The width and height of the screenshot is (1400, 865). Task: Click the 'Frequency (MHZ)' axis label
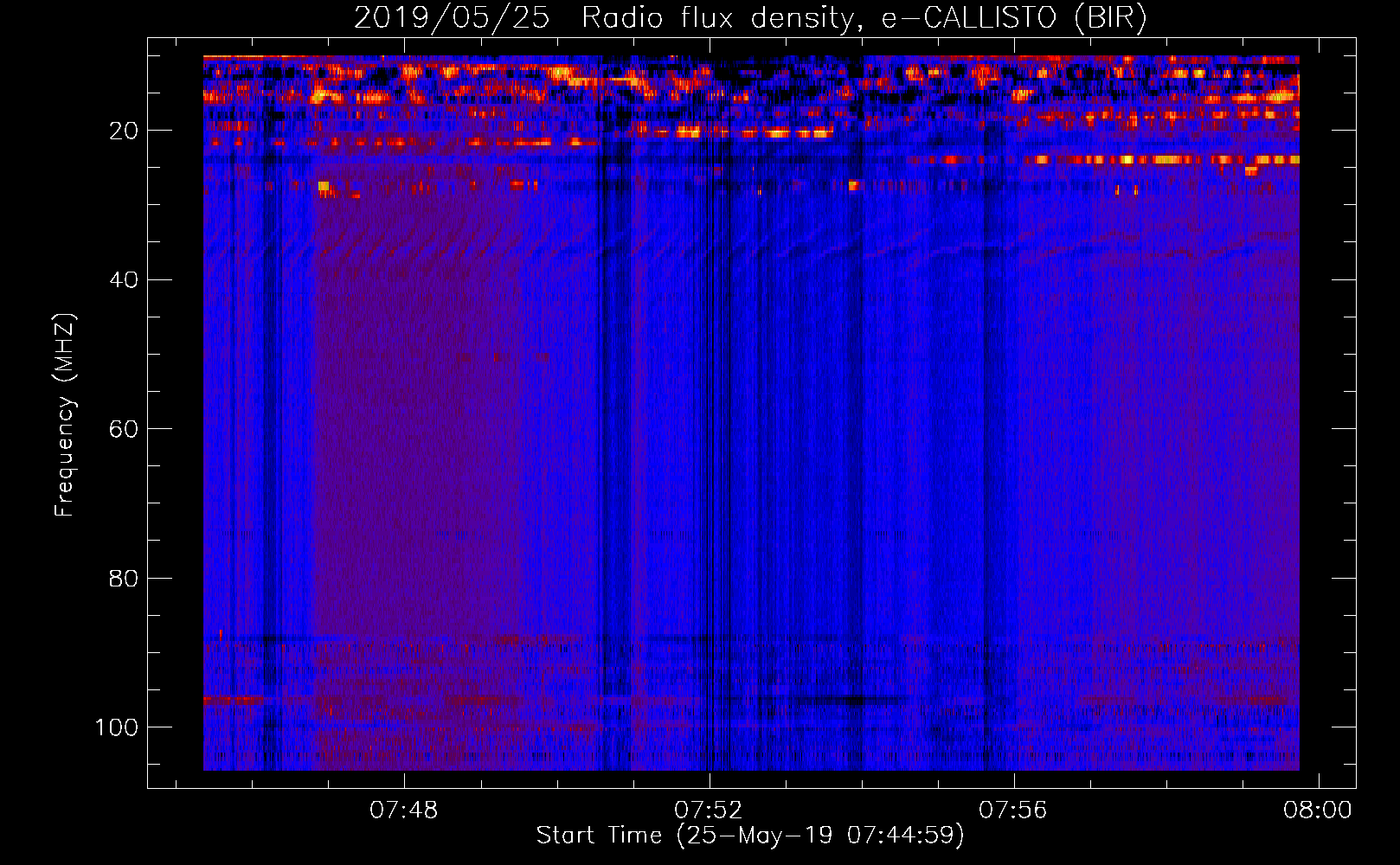click(65, 414)
